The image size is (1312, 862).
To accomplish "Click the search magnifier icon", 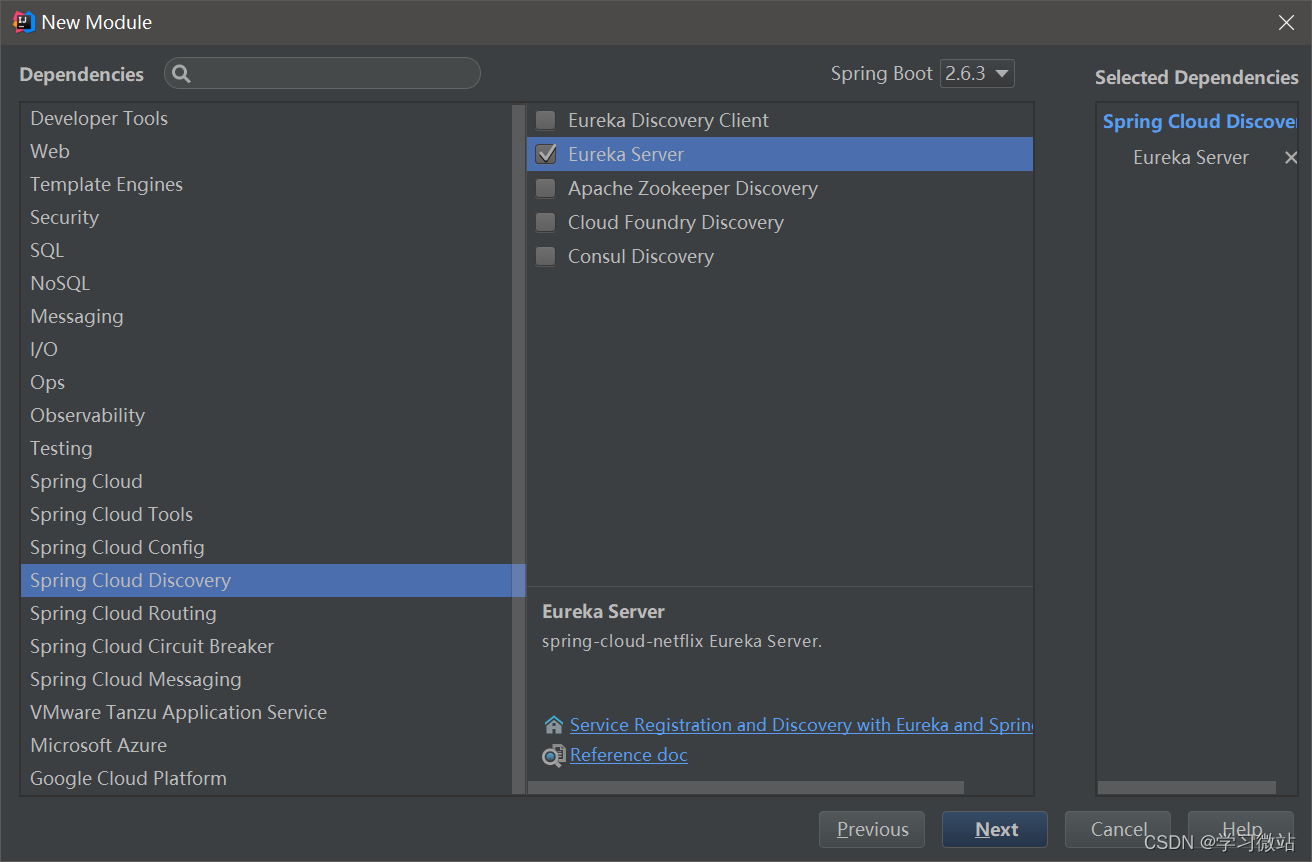I will [x=181, y=74].
